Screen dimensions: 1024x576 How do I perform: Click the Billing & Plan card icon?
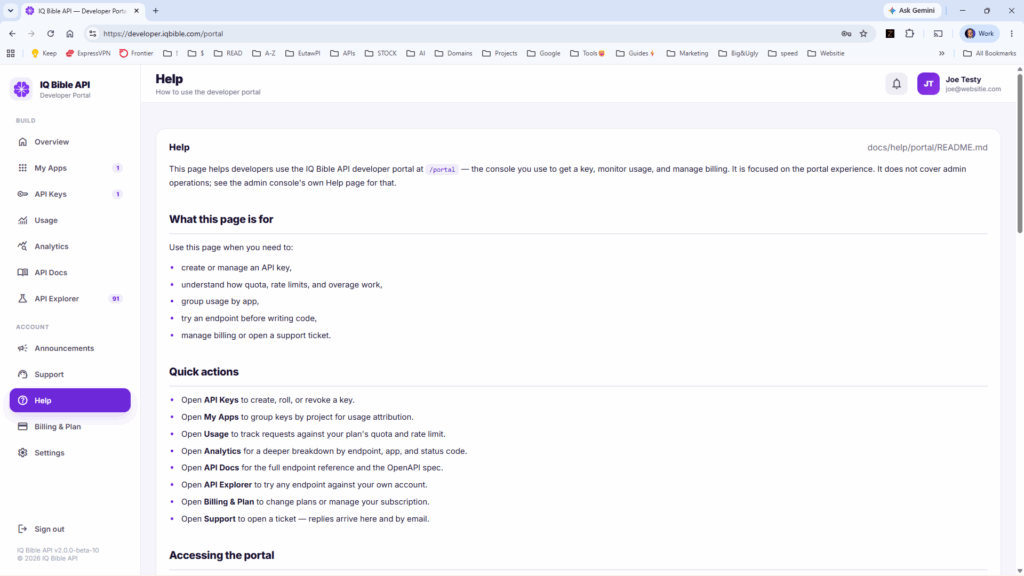click(x=23, y=426)
